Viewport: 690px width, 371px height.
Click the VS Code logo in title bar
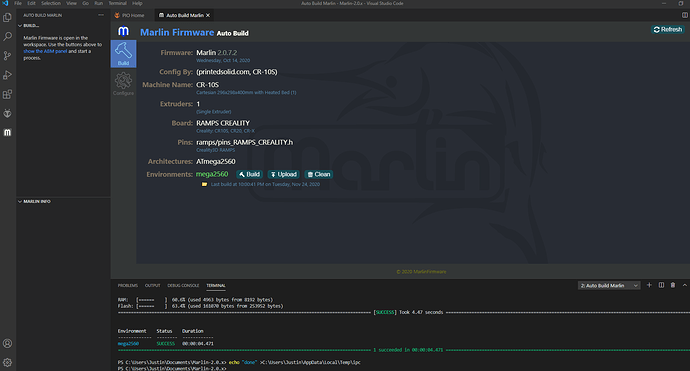pyautogui.click(x=5, y=3)
